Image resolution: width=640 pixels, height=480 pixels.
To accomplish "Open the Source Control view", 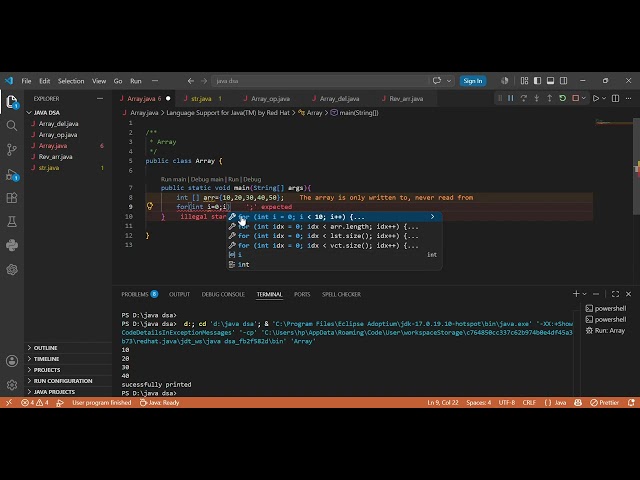I will click(12, 150).
